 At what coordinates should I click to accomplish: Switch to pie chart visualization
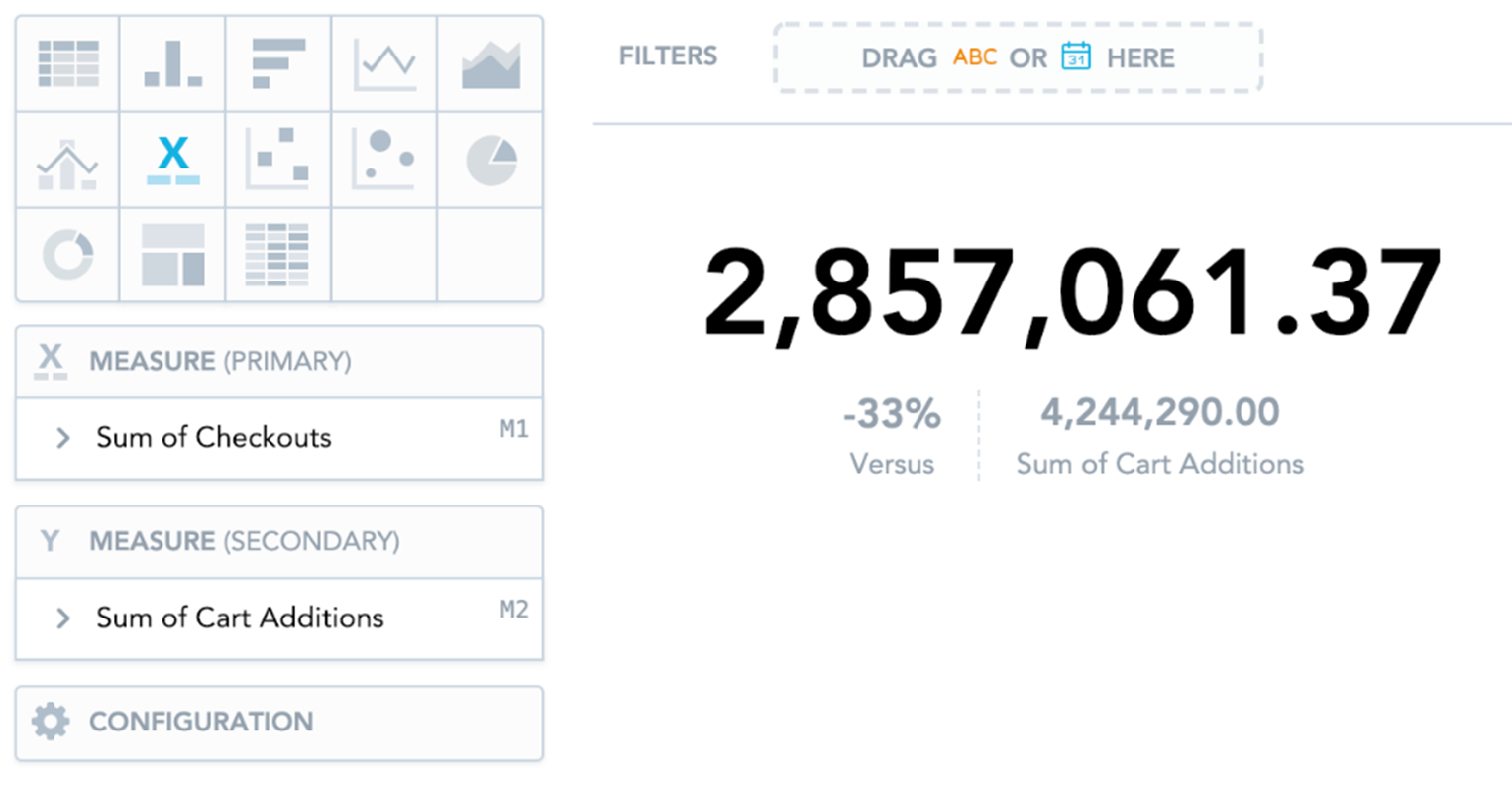point(490,161)
